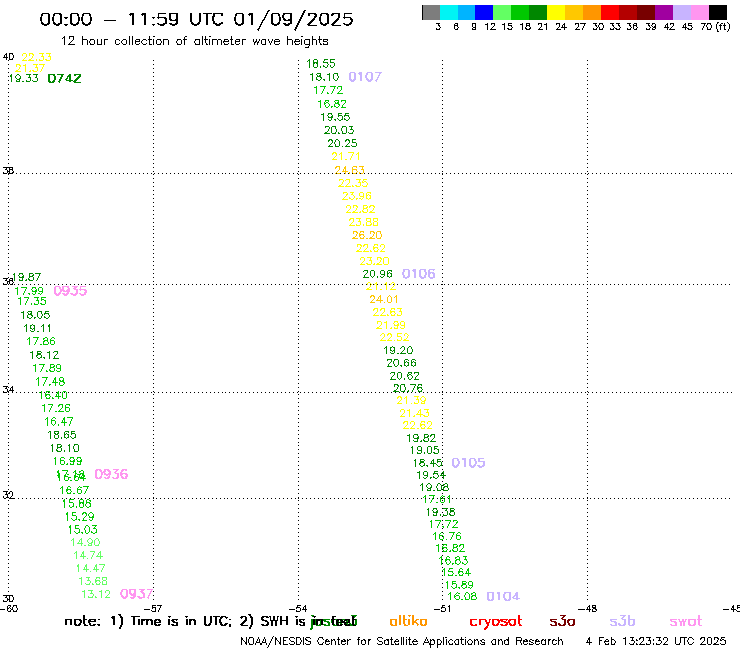Click the scale label '70 (ft)'

[715, 27]
